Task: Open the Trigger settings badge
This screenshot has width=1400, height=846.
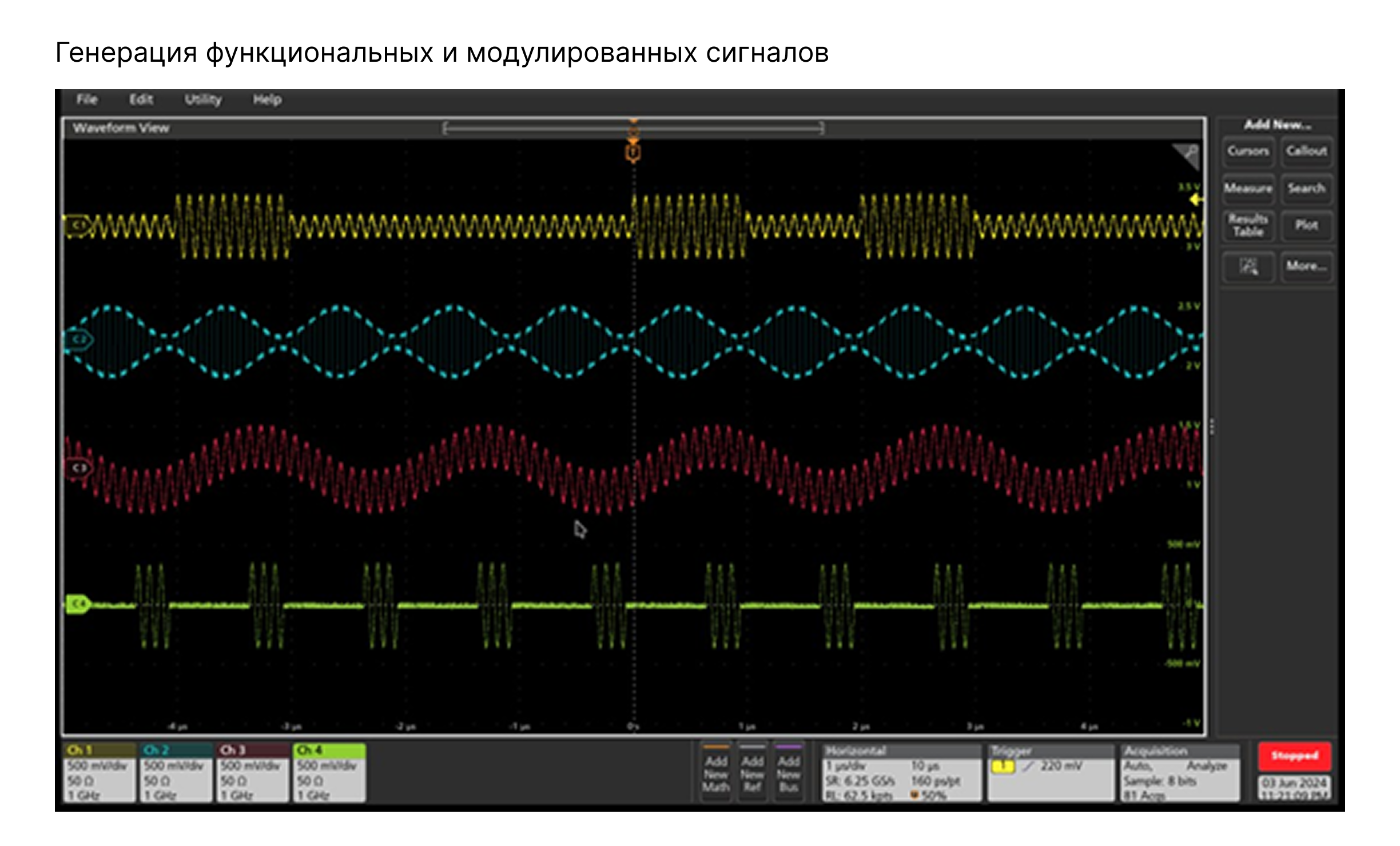Action: (x=1051, y=773)
